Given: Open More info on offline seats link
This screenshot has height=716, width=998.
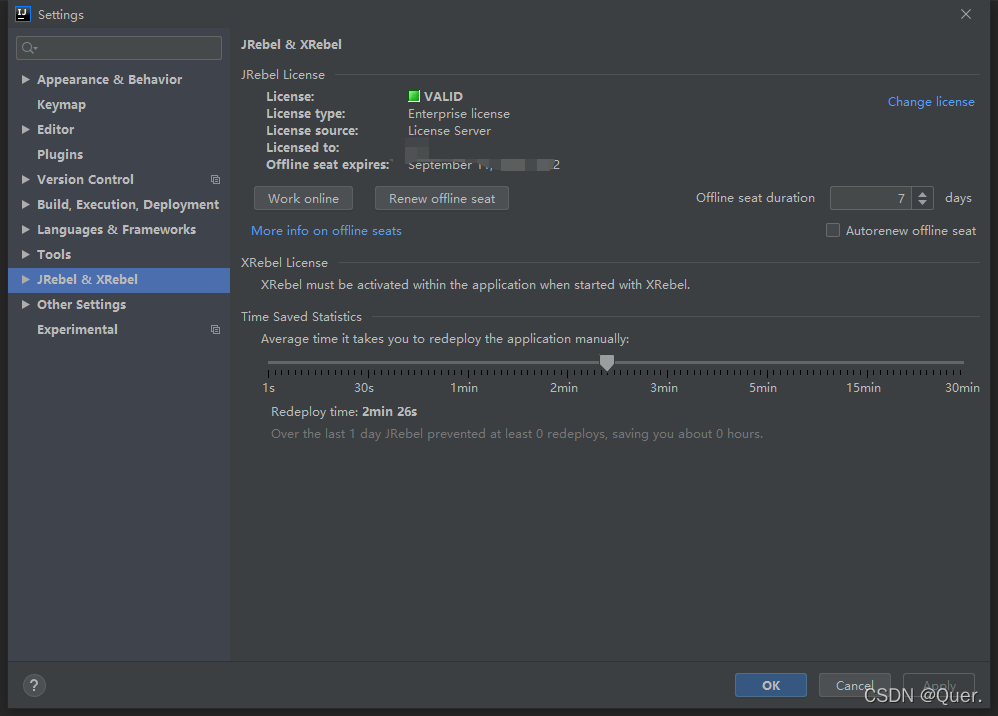Looking at the screenshot, I should pyautogui.click(x=326, y=231).
